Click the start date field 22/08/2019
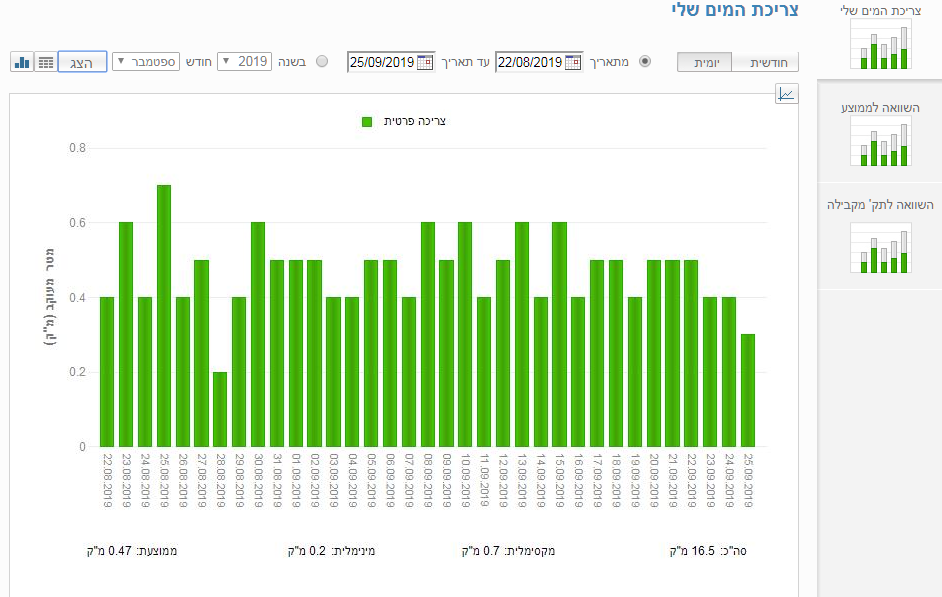942x597 pixels. pos(530,62)
